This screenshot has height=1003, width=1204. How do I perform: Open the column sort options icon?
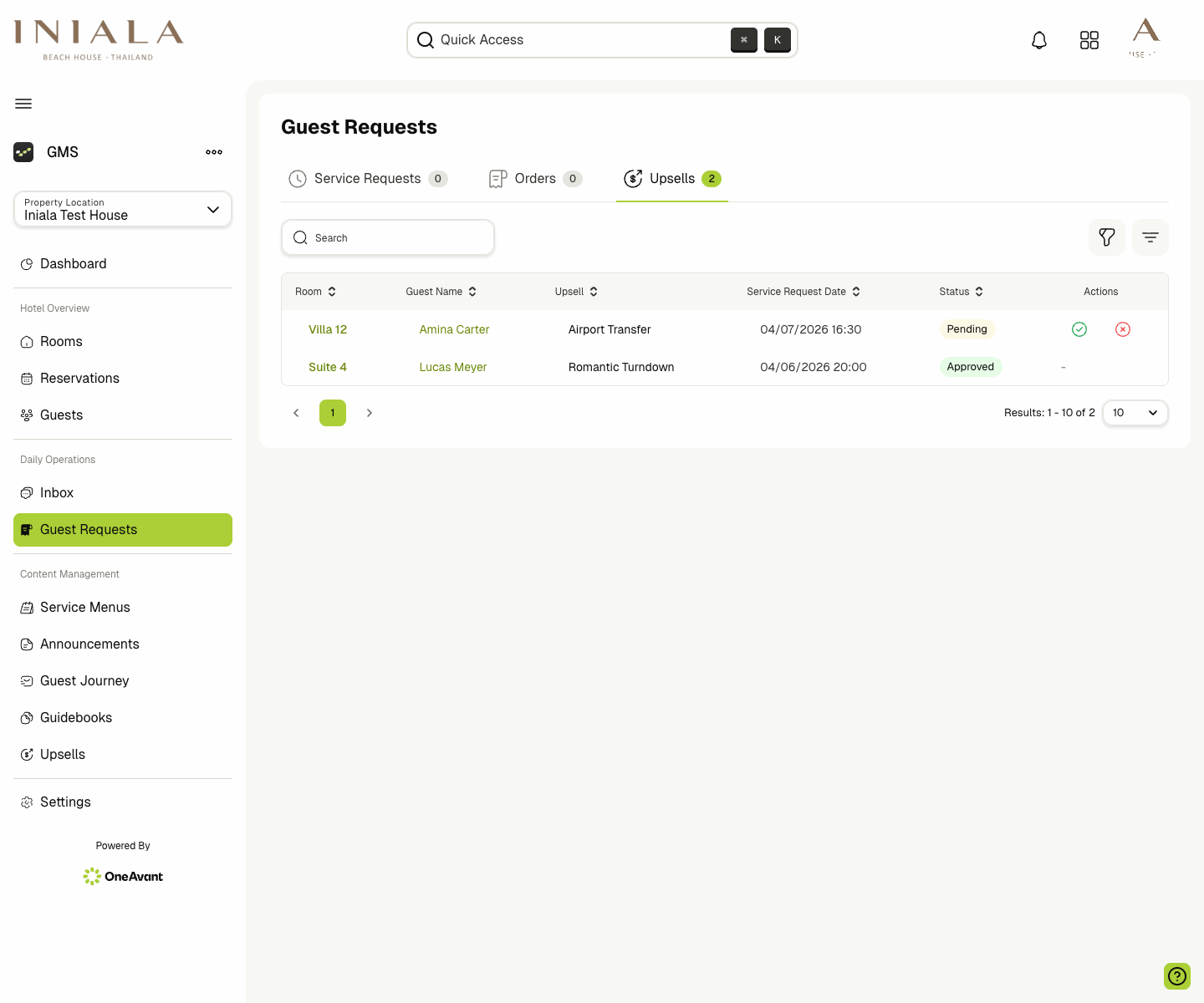pos(1150,237)
